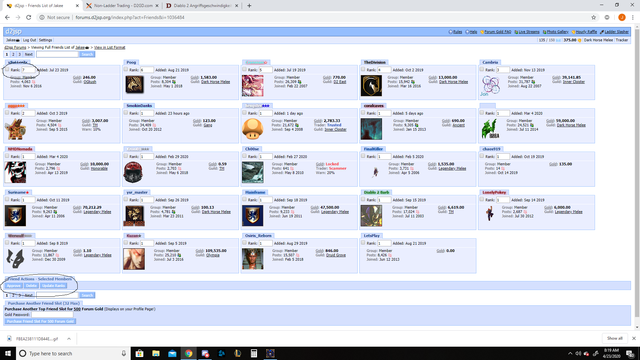
Task: Click the orange mushroom avatar
Action: pos(253,129)
